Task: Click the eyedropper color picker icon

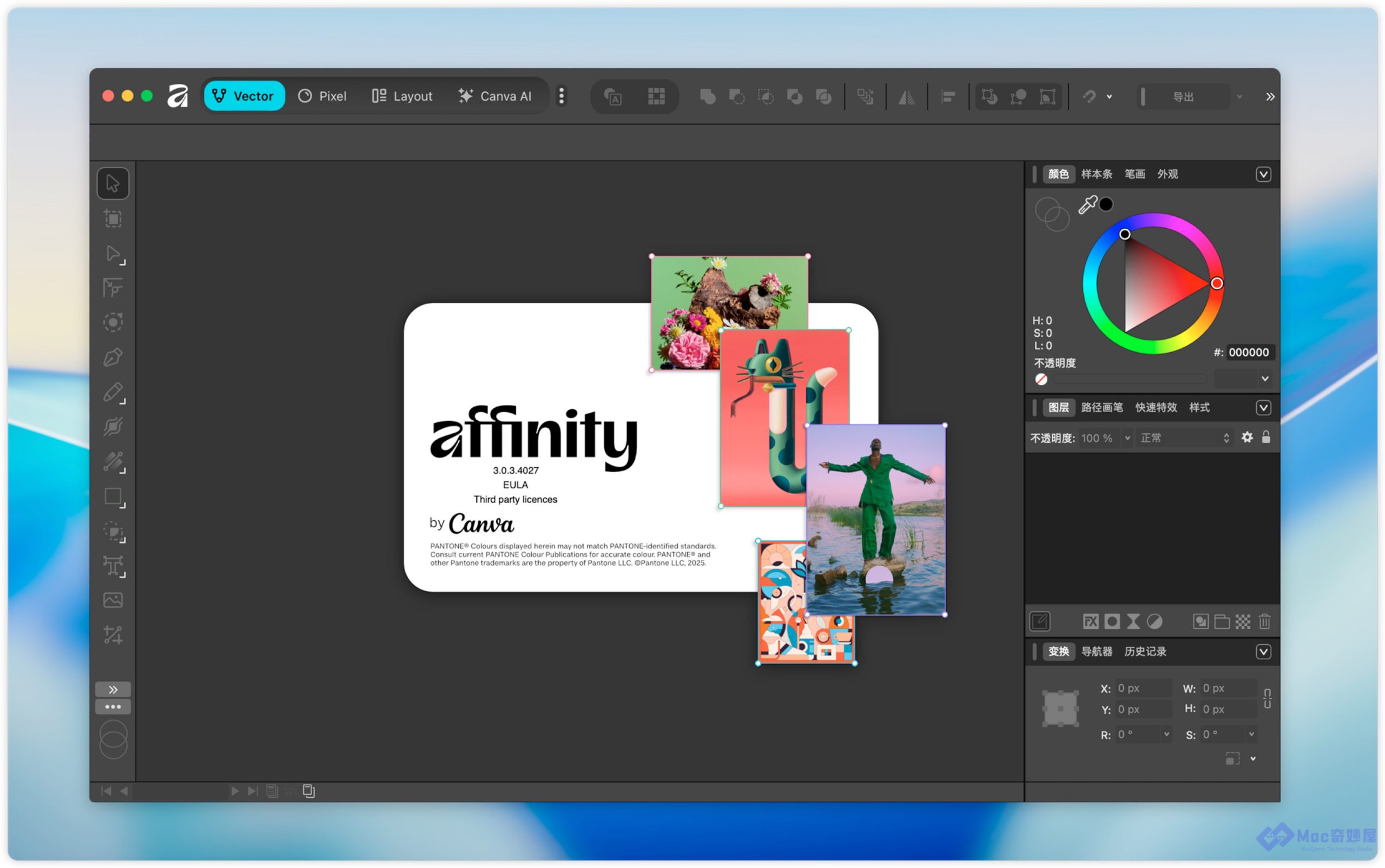Action: click(1087, 205)
